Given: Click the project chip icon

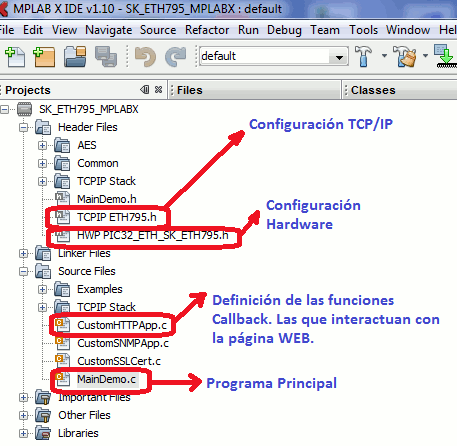Looking at the screenshot, I should [24, 109].
